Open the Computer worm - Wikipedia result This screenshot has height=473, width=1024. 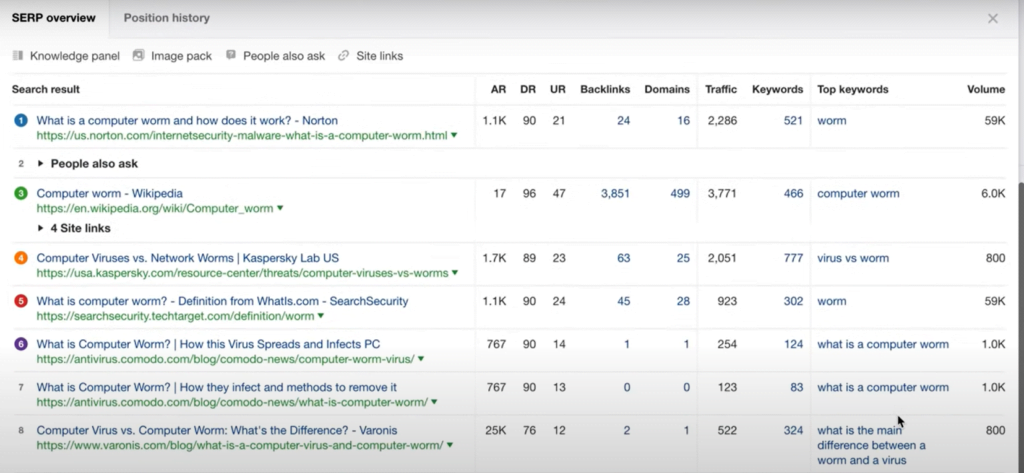pos(109,193)
